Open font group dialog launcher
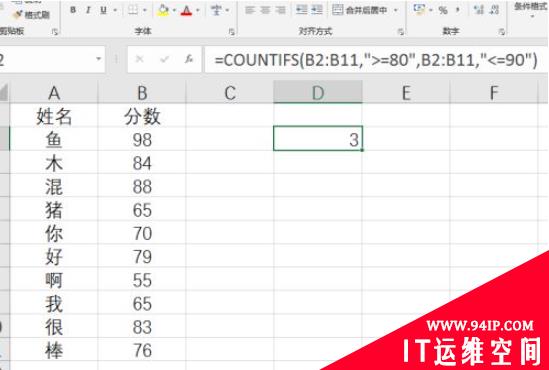The image size is (549, 370). 231,32
